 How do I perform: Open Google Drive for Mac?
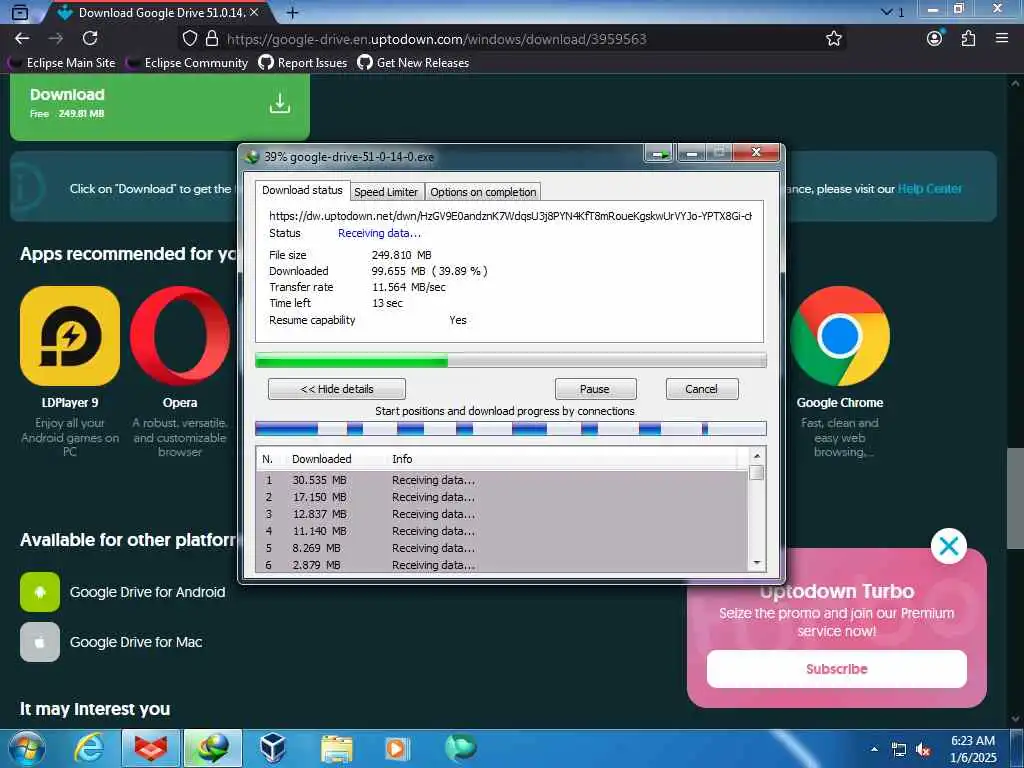point(136,642)
